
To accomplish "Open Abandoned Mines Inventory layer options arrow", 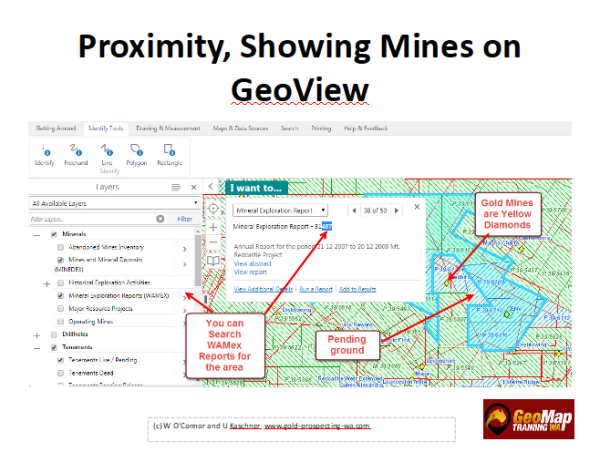I will click(x=185, y=249).
